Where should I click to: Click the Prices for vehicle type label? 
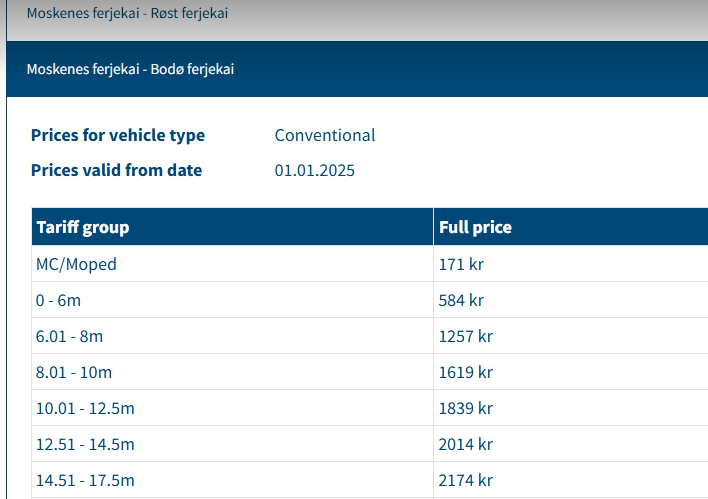pyautogui.click(x=118, y=135)
